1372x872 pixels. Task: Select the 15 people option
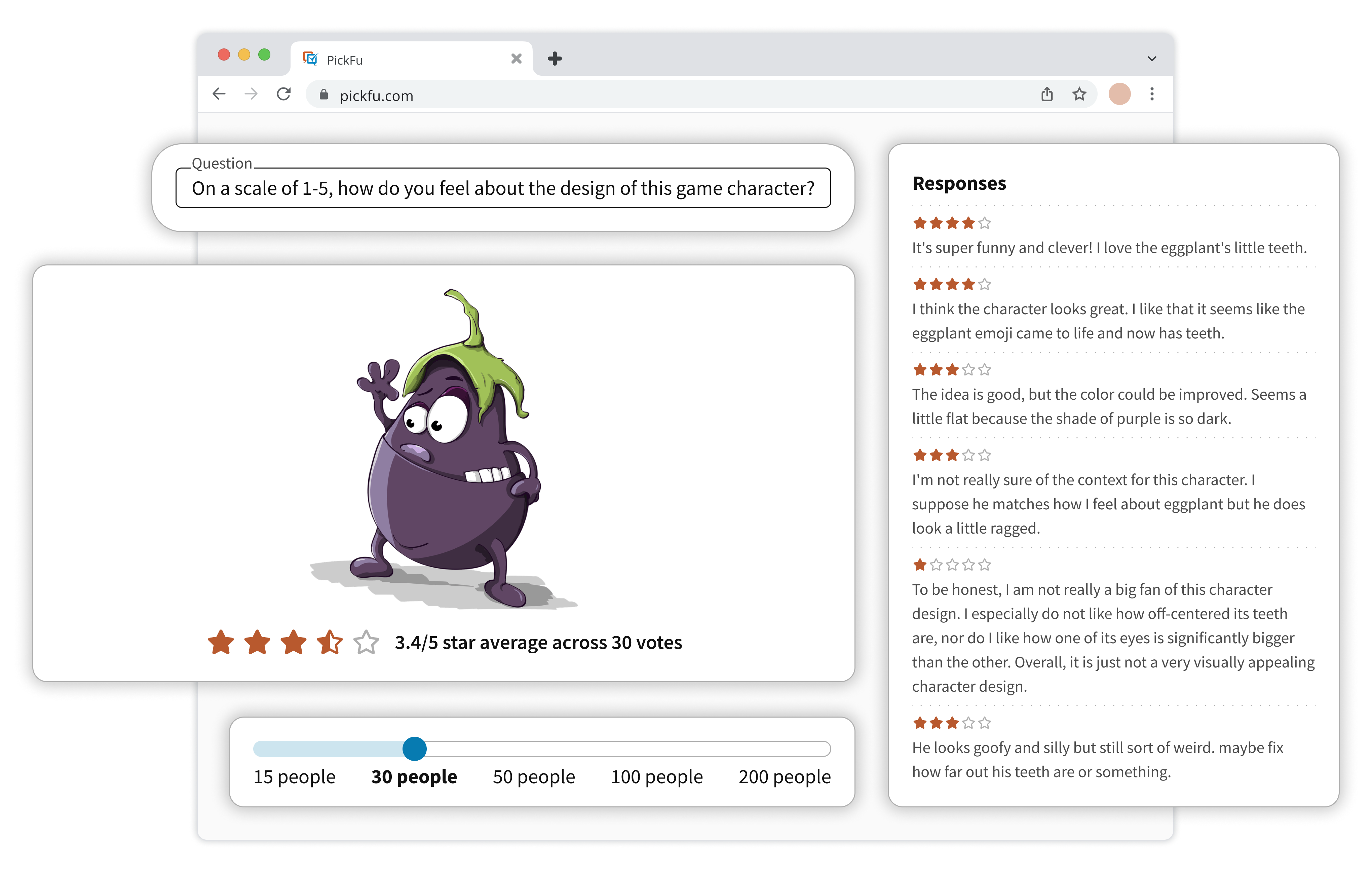294,777
